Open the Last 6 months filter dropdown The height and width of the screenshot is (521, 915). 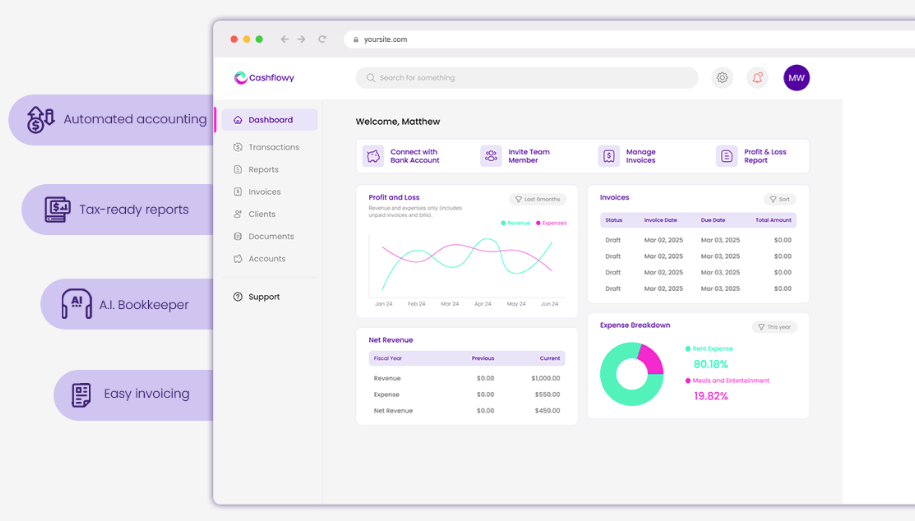[x=538, y=199]
